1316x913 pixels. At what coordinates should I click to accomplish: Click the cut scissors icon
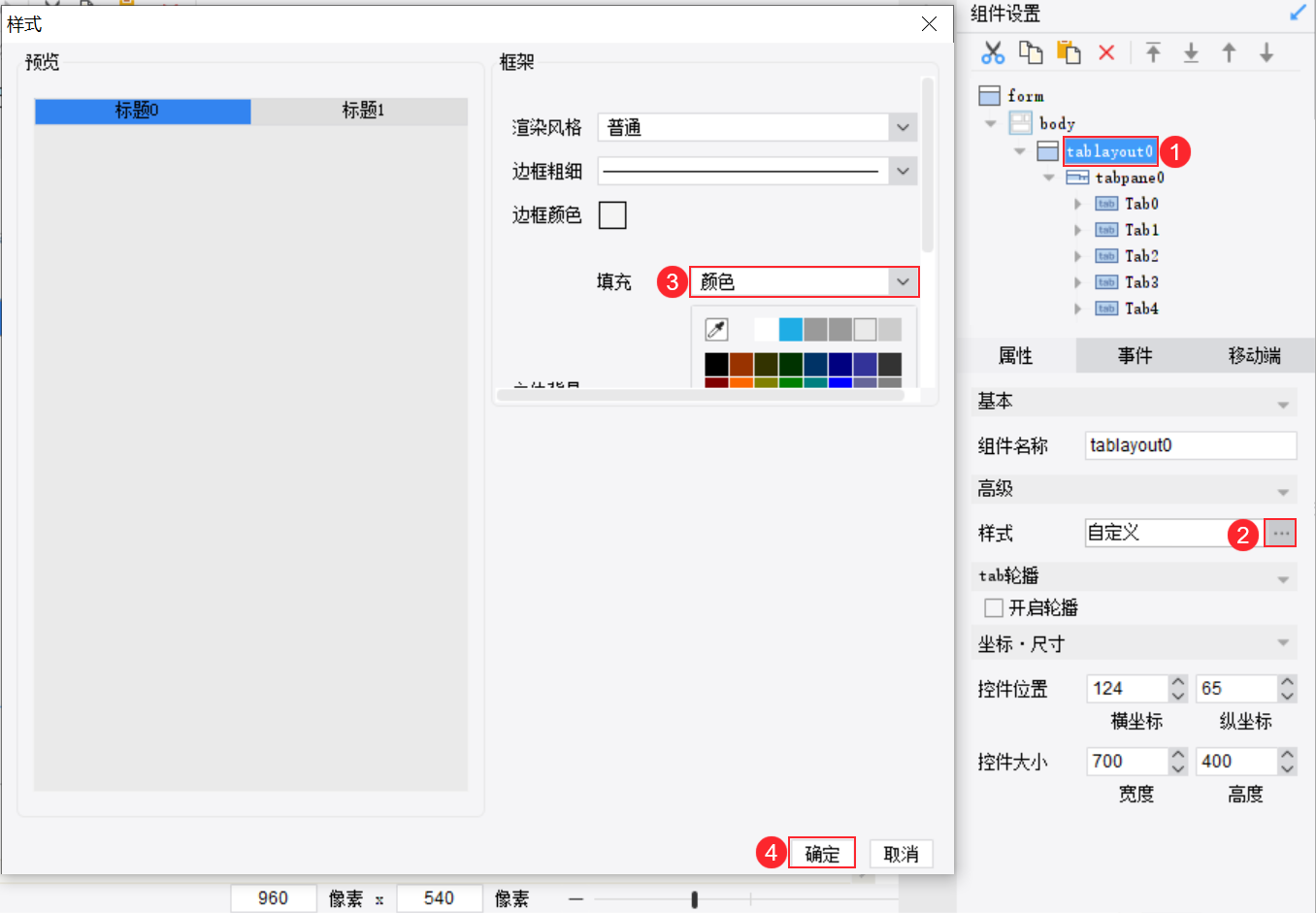click(993, 52)
